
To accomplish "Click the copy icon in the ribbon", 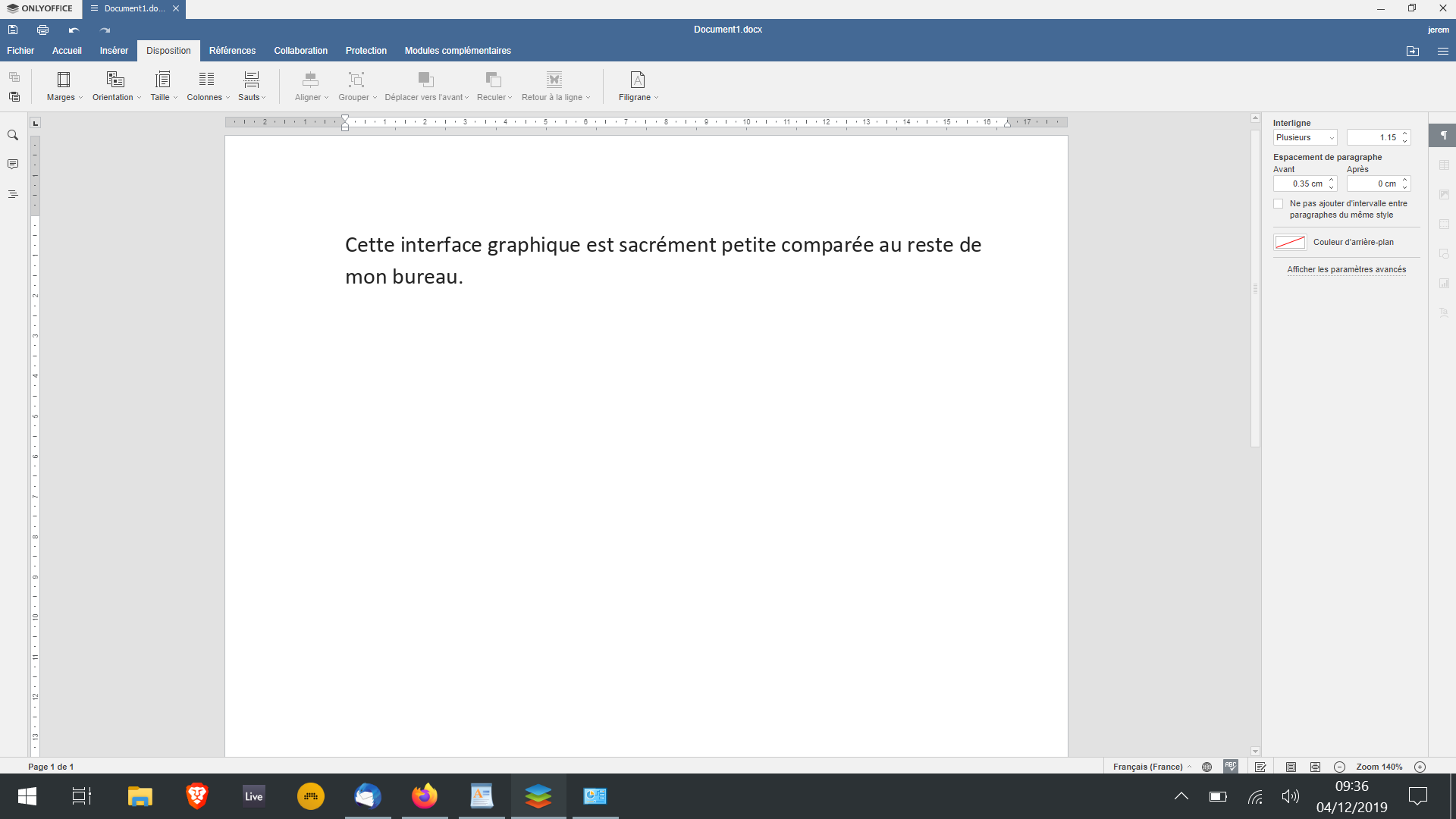I will point(14,77).
